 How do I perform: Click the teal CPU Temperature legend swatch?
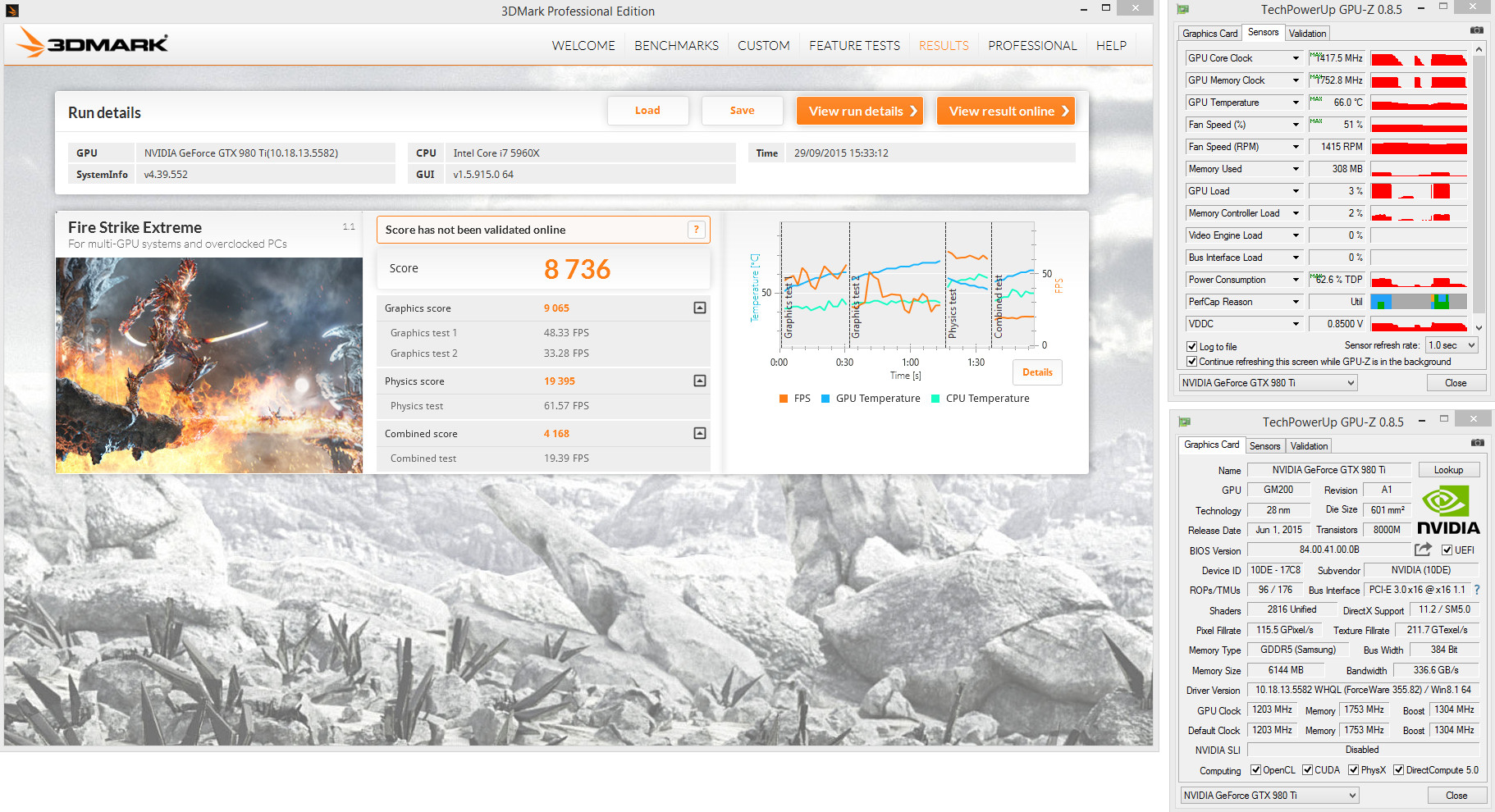pos(935,399)
